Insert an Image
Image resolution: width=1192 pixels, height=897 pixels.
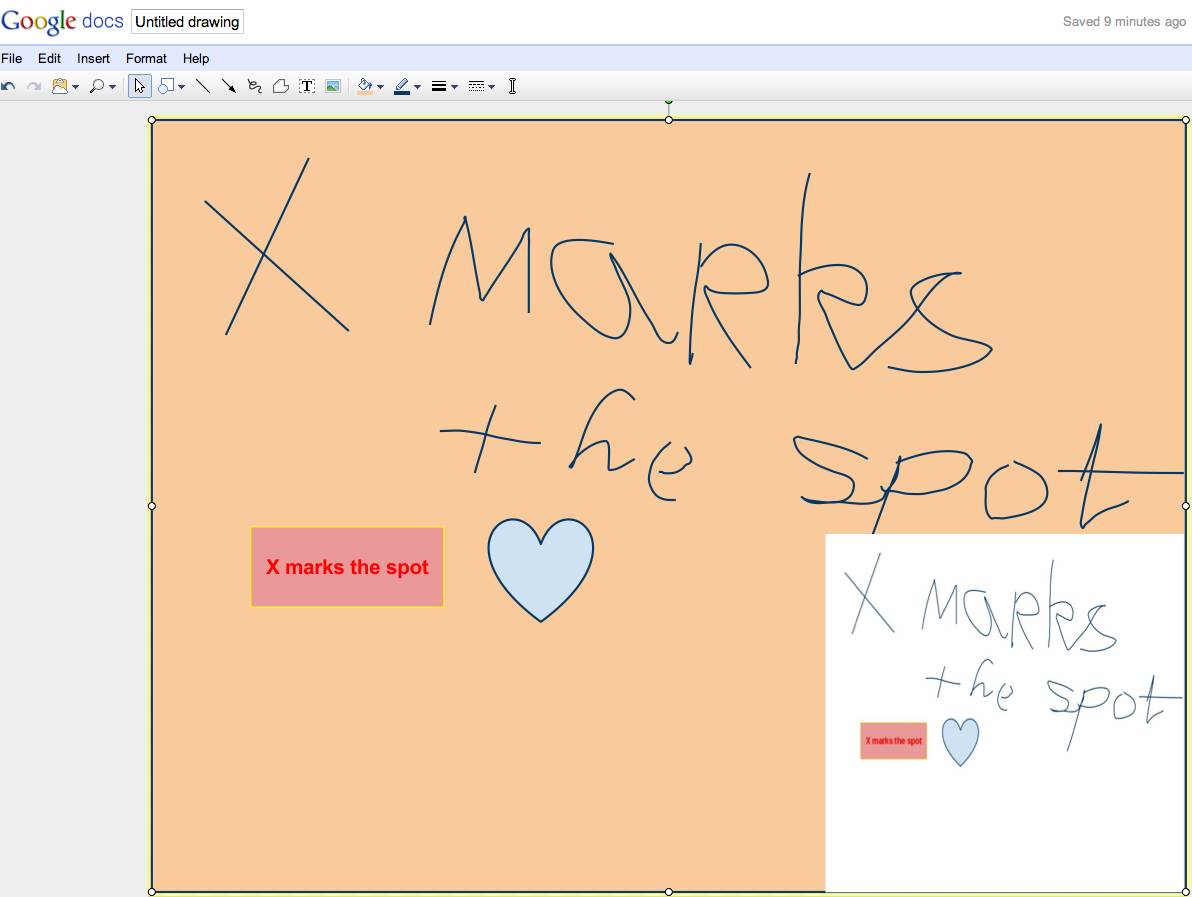pos(332,86)
